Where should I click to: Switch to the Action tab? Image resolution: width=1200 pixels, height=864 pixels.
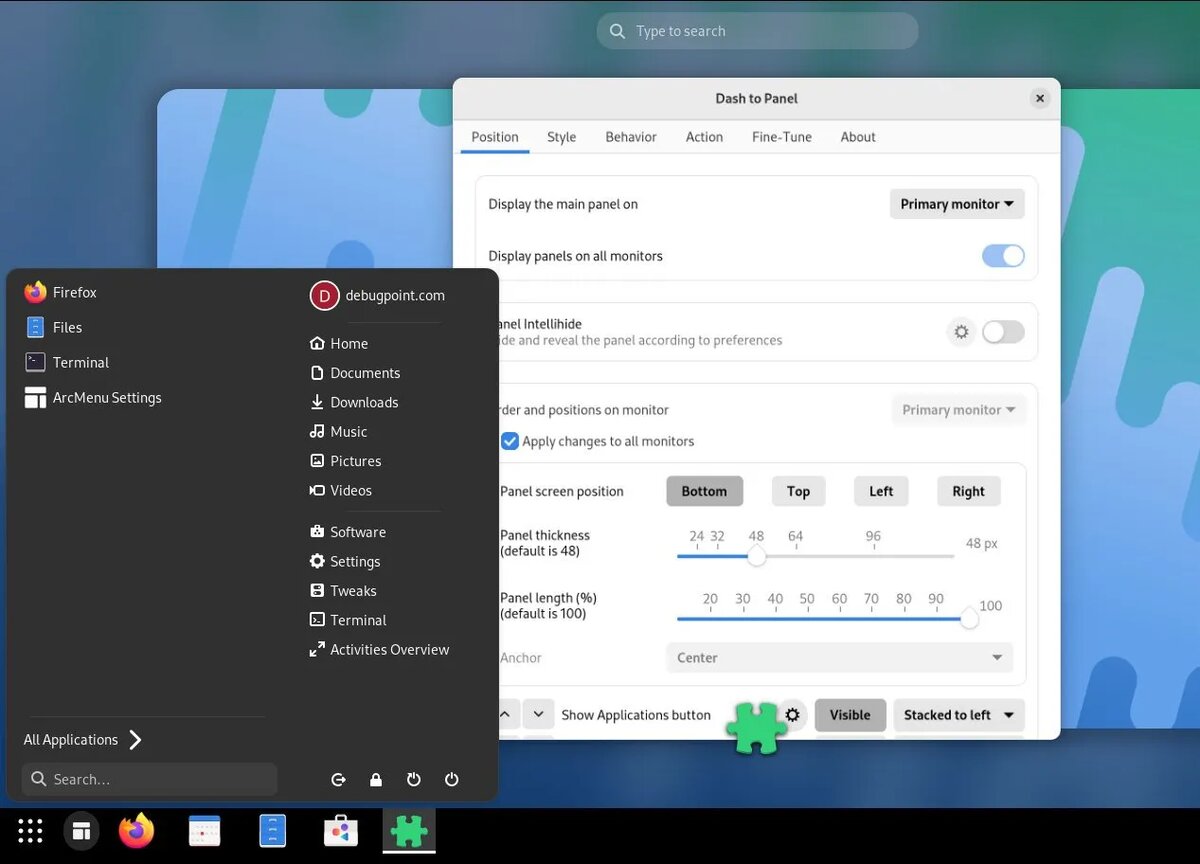click(704, 137)
